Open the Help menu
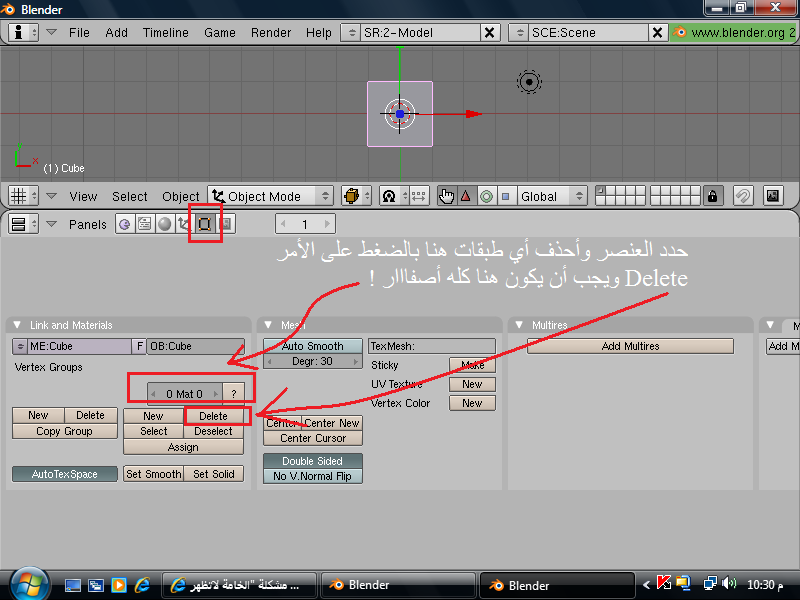The image size is (800, 600). [319, 33]
